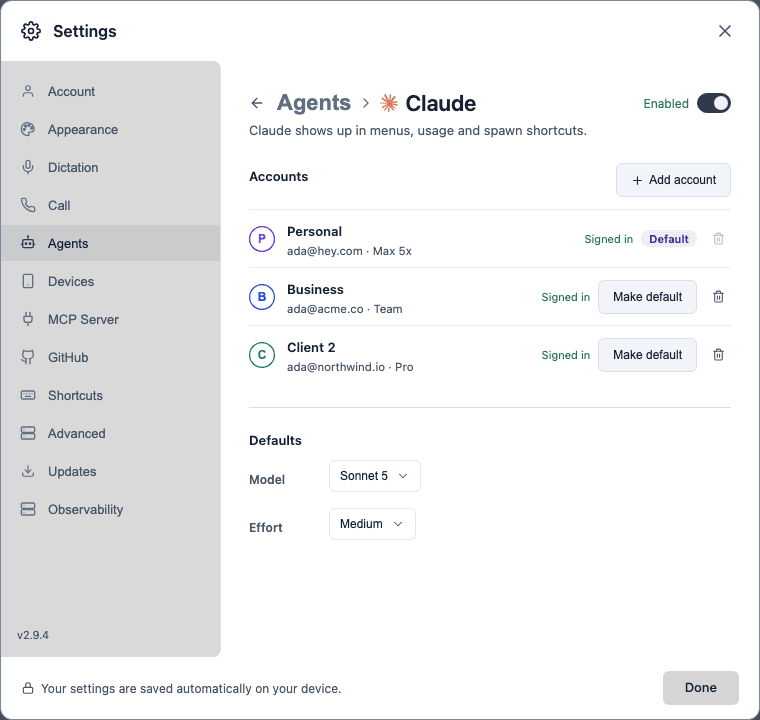The height and width of the screenshot is (720, 760).
Task: Click the Default badge on Personal account
Action: tap(668, 239)
